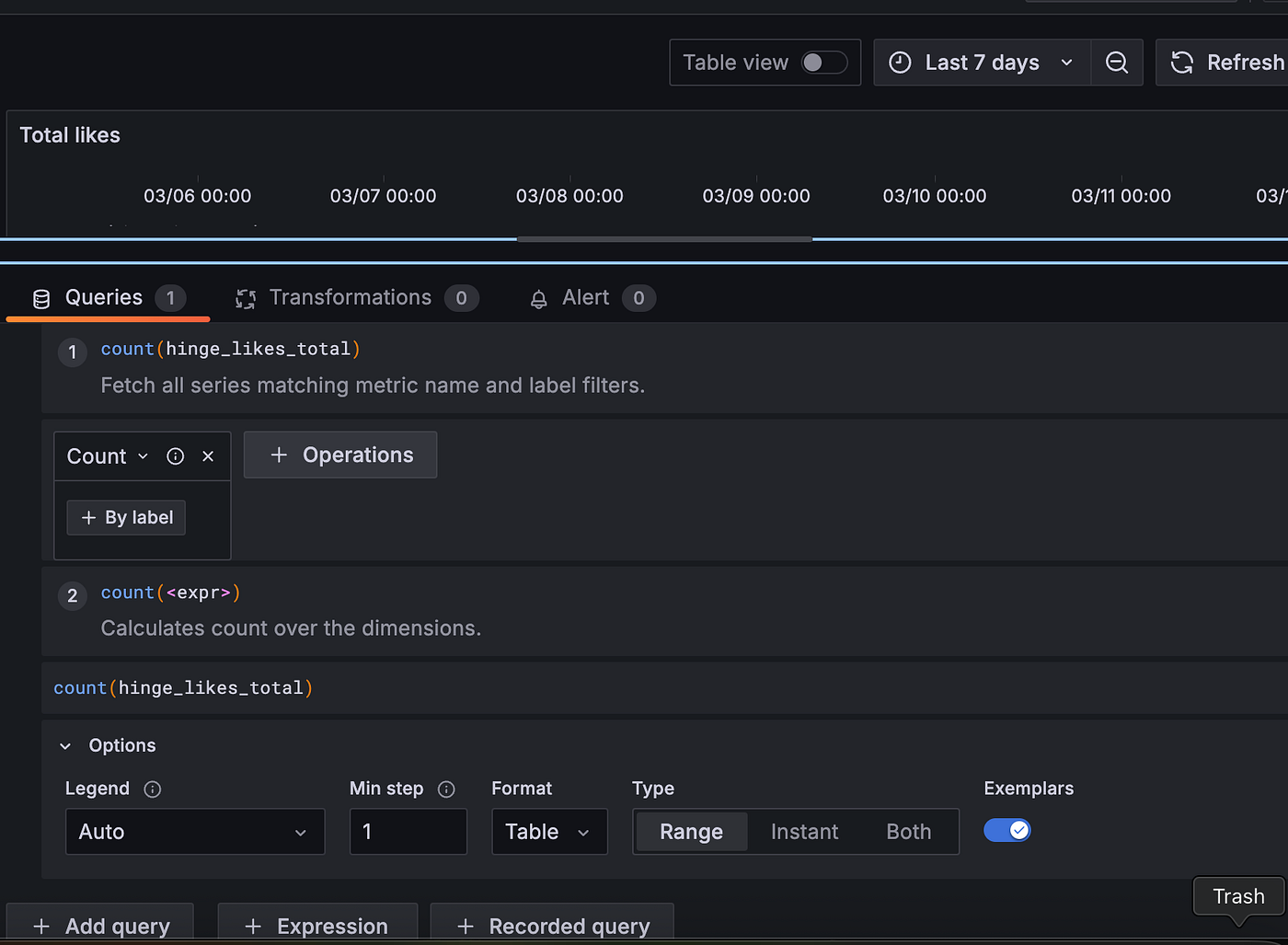Image resolution: width=1288 pixels, height=945 pixels.
Task: Click the 03/08 00:00 axis label
Action: click(569, 196)
